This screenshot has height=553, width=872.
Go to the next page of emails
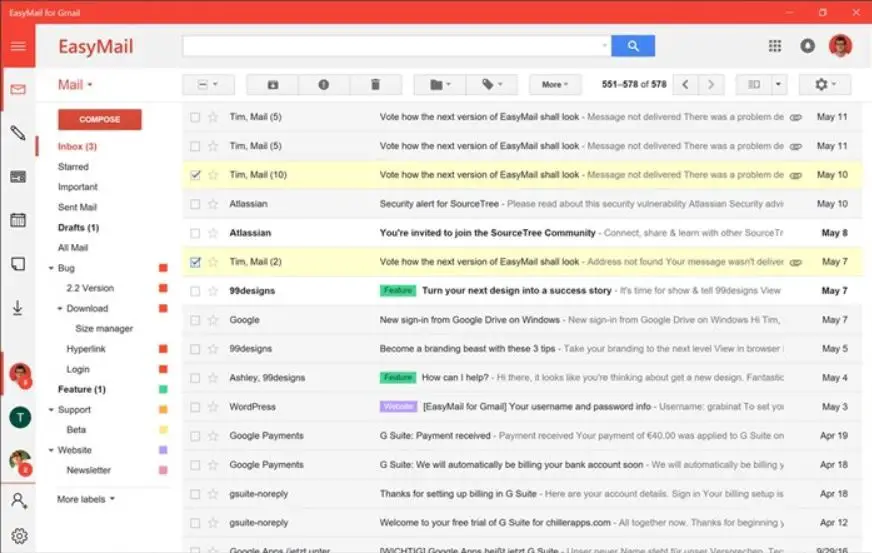point(711,85)
